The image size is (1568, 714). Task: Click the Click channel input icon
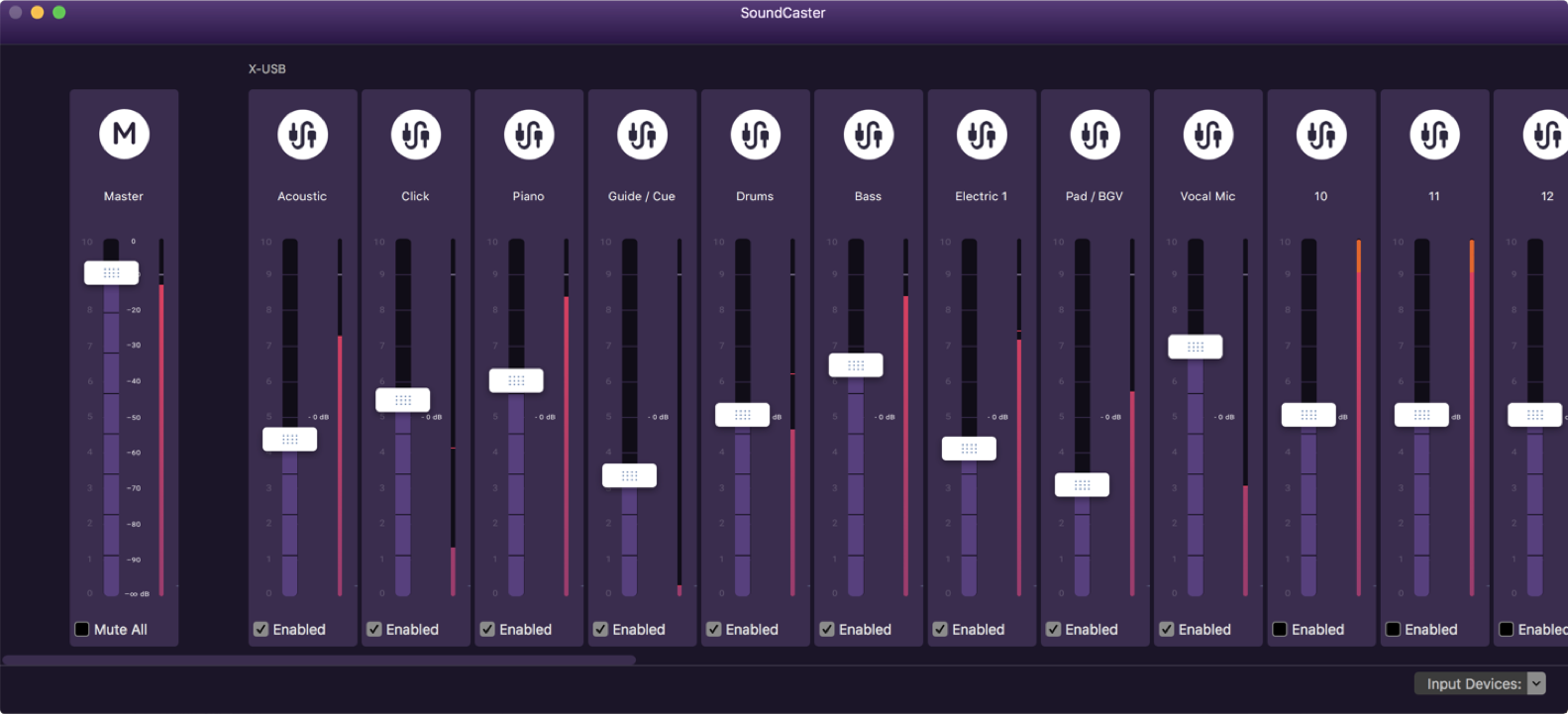[x=415, y=134]
